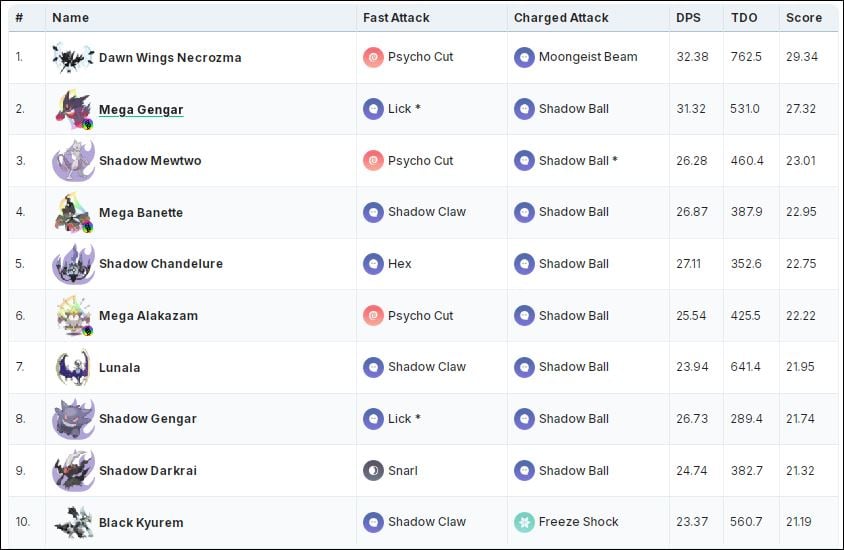Screen dimensions: 844x550
Task: Open the Mega Gengar name link
Action: coord(141,109)
